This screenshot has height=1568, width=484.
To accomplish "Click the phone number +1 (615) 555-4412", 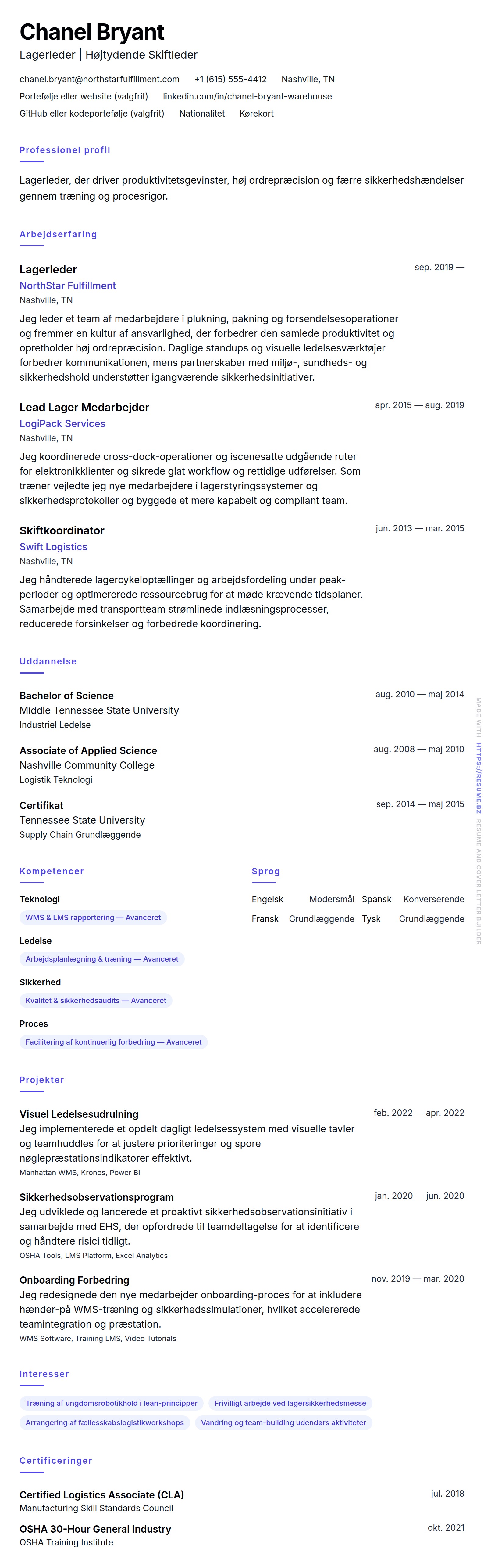I will click(x=230, y=79).
